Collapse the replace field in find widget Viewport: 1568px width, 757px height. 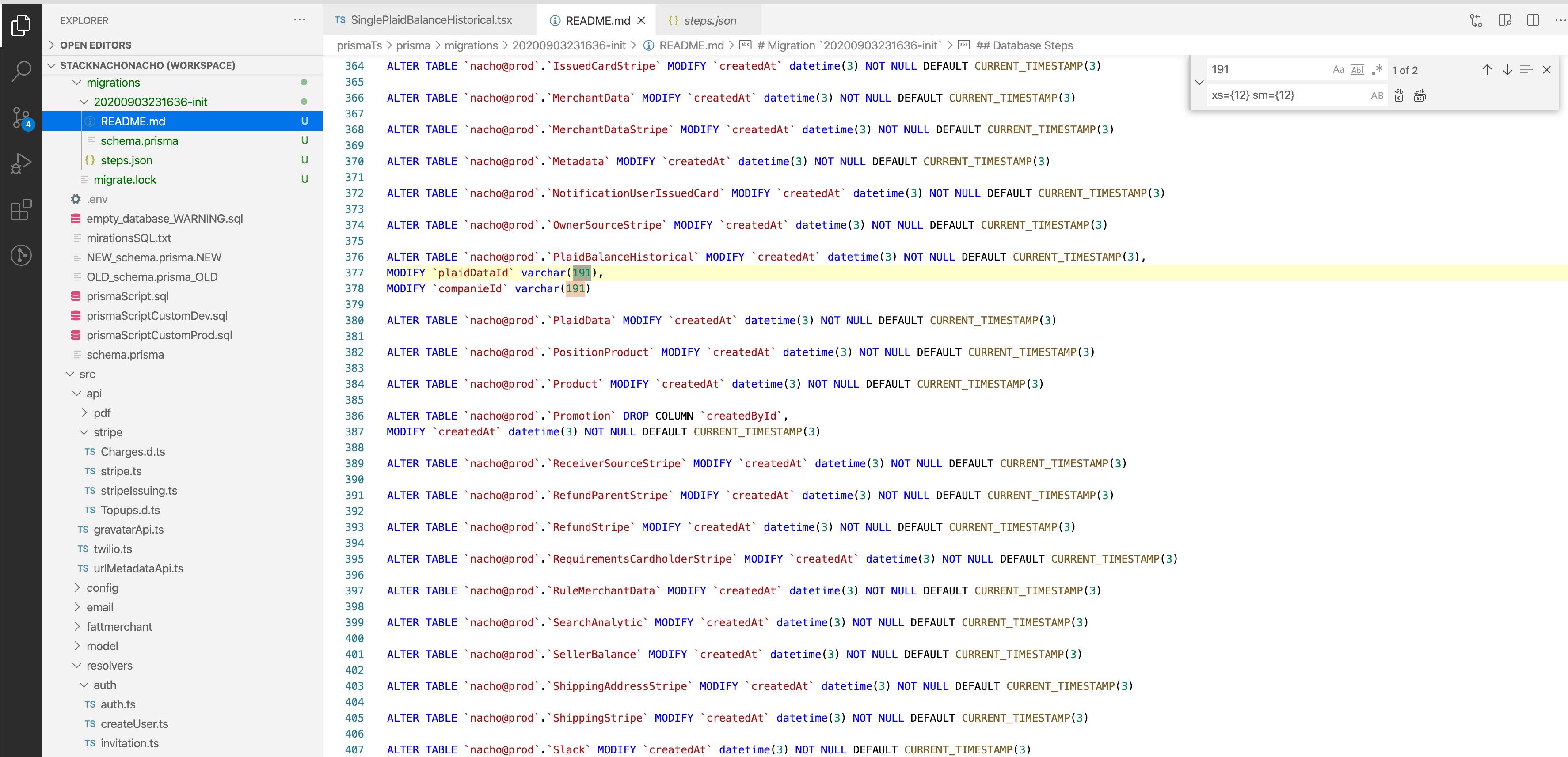tap(1199, 82)
